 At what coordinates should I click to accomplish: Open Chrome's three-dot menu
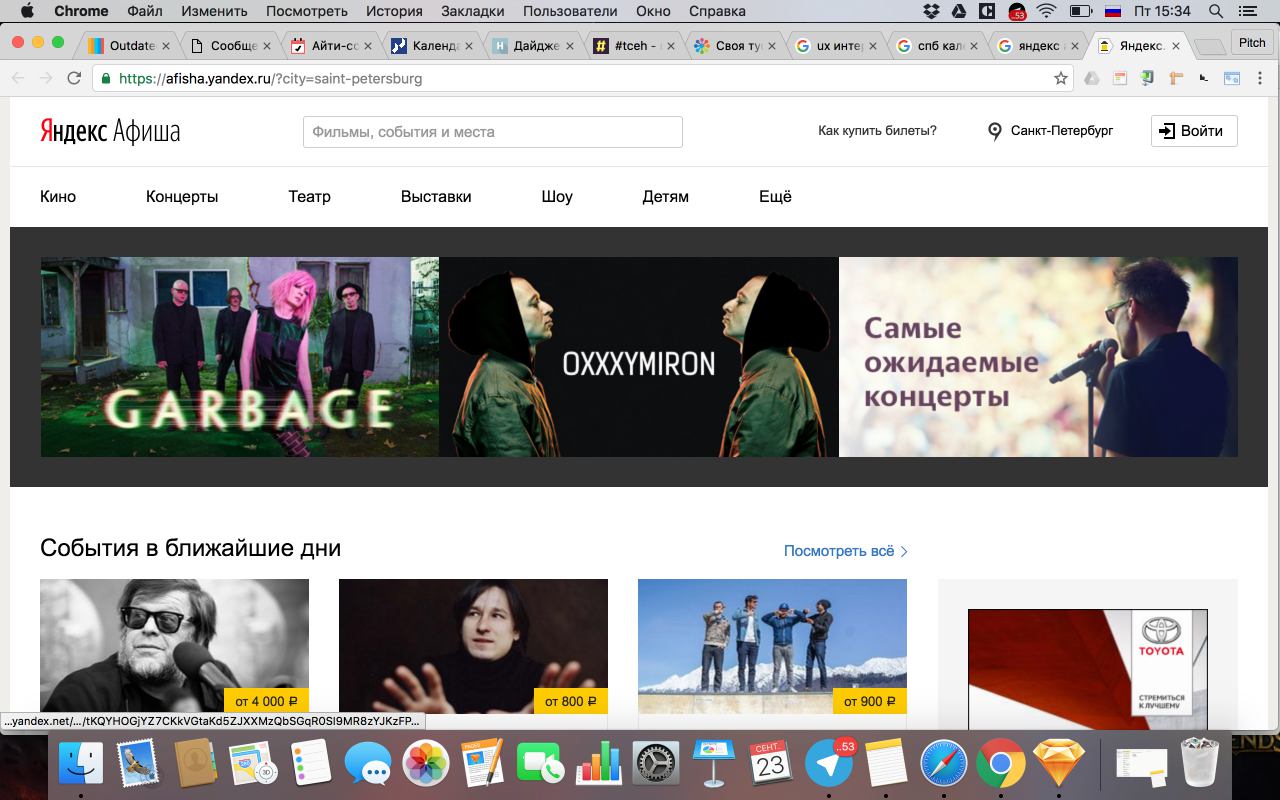tap(1260, 78)
